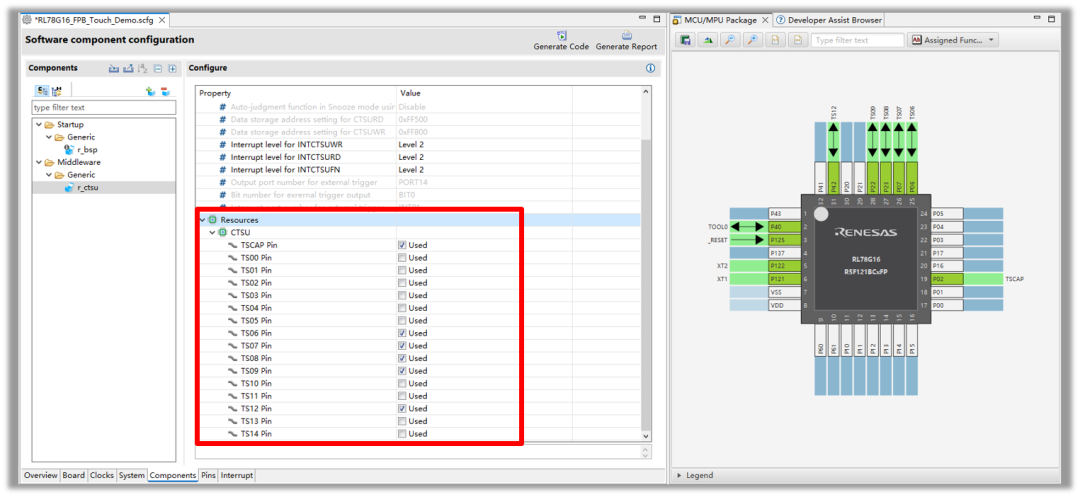Collapse the Middleware folder
Image resolution: width=1080 pixels, height=497 pixels.
(38, 162)
